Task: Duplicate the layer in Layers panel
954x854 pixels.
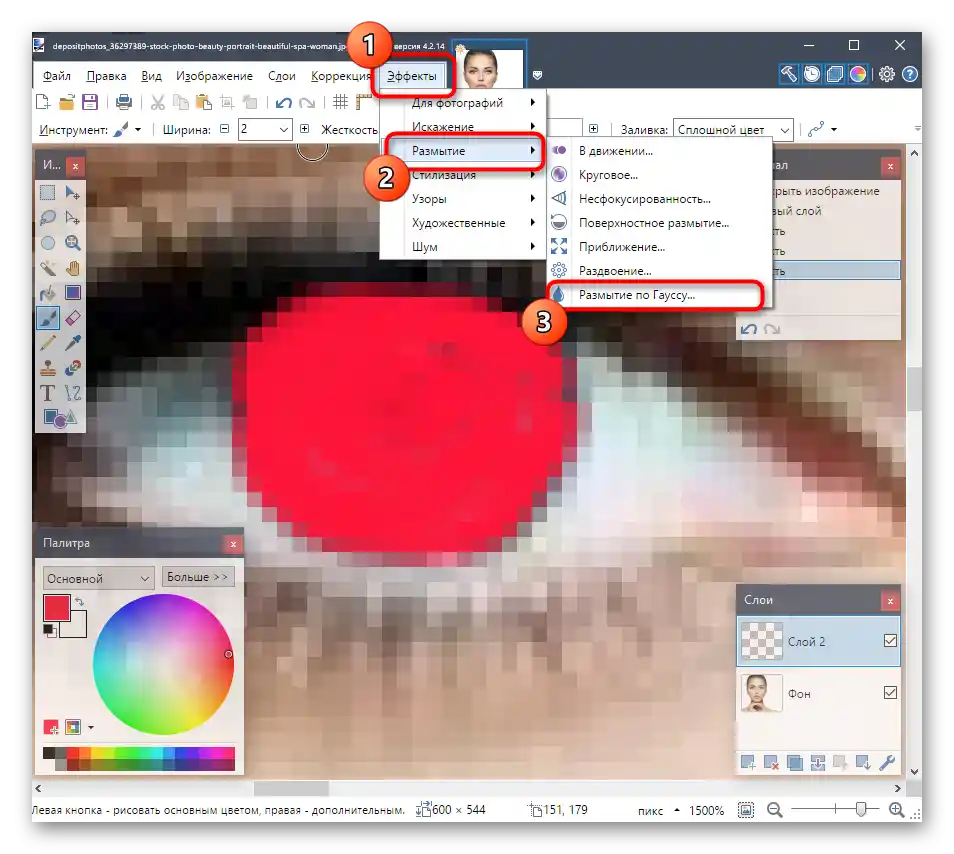Action: click(794, 762)
